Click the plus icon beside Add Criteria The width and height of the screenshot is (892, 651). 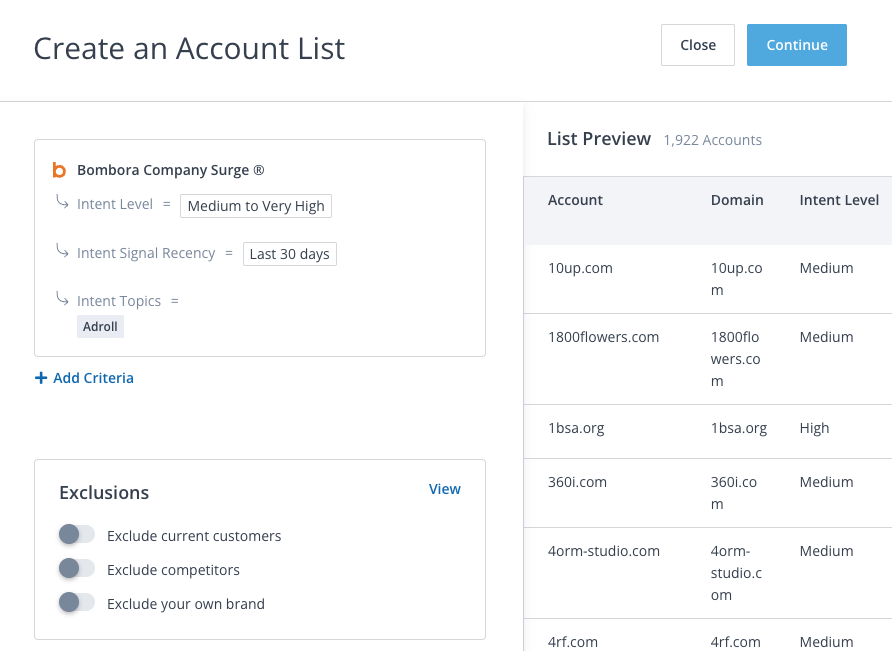[41, 378]
